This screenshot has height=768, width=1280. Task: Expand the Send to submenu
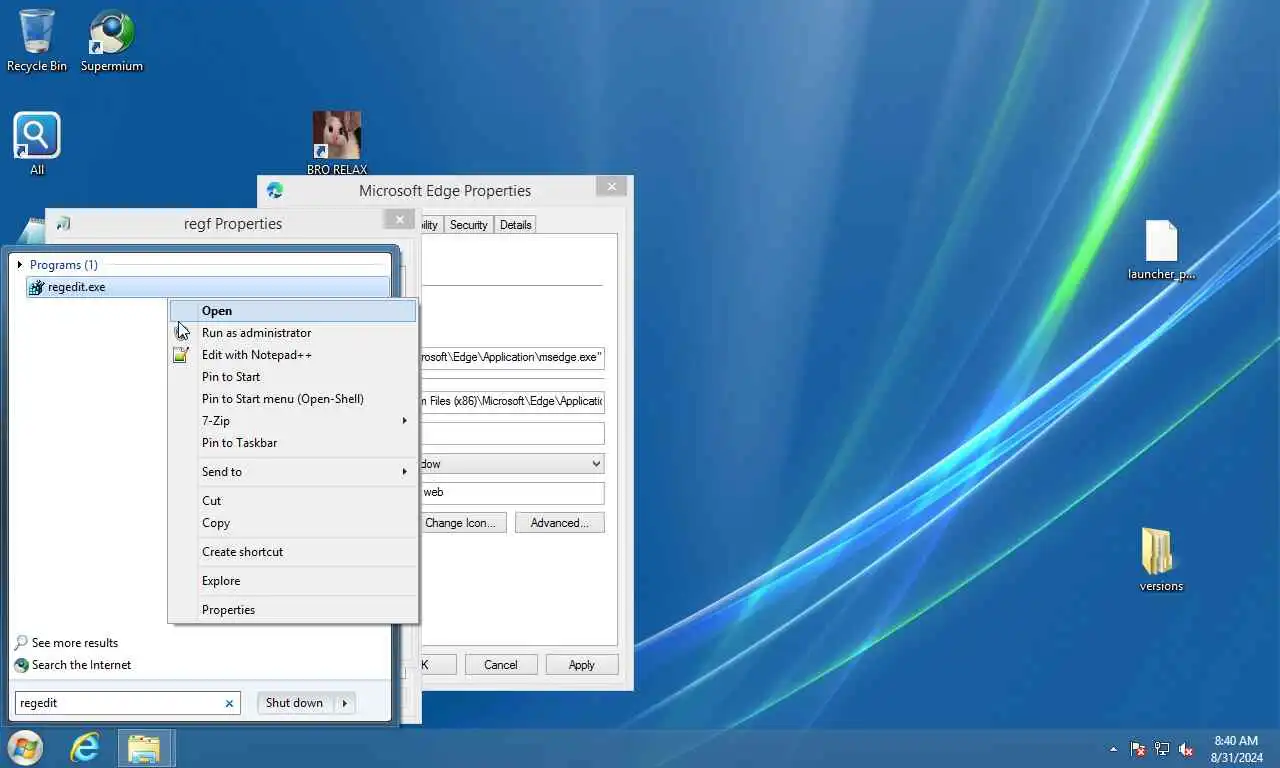pos(404,472)
